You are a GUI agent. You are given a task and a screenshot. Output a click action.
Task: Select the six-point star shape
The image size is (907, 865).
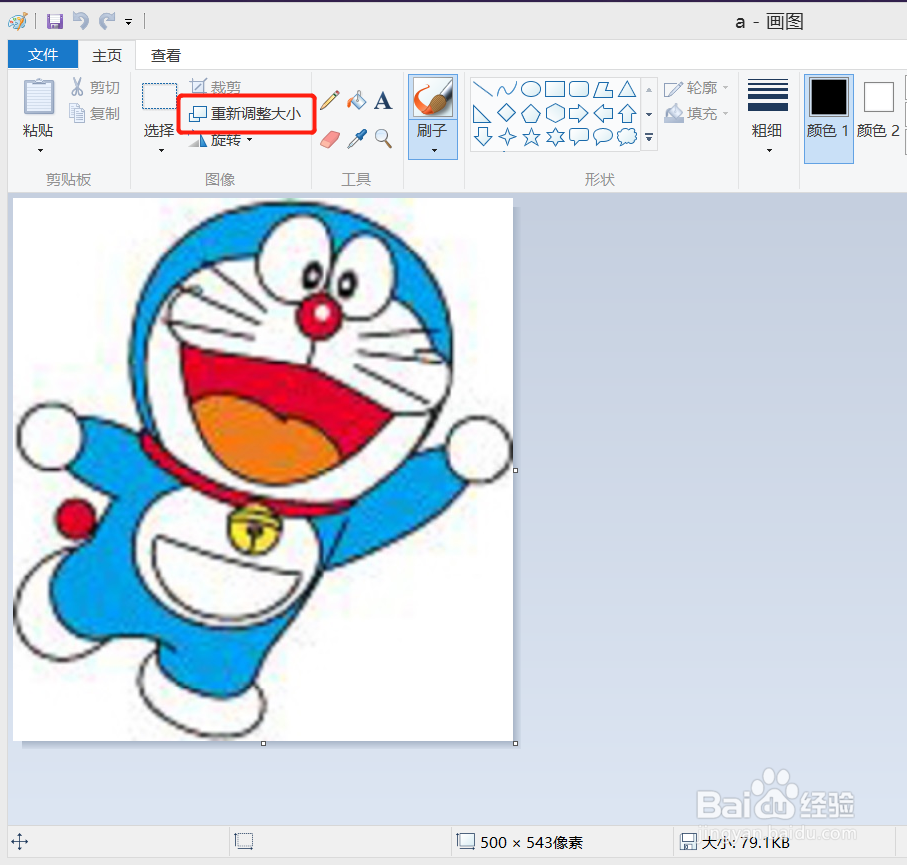(x=555, y=137)
